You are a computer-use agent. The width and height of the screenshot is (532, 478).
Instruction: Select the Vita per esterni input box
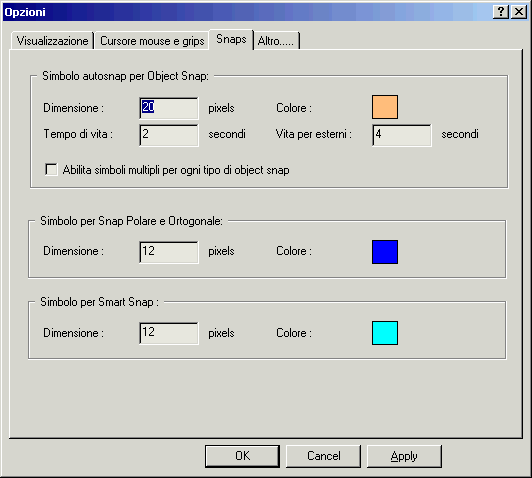coord(402,135)
